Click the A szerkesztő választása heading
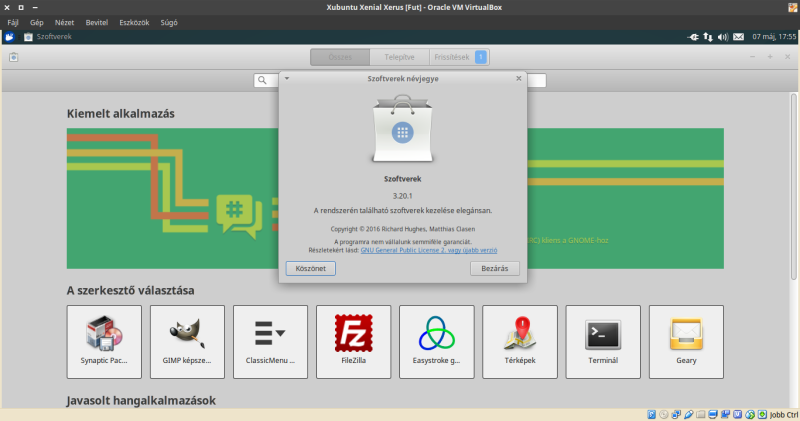This screenshot has width=800, height=421. point(130,290)
